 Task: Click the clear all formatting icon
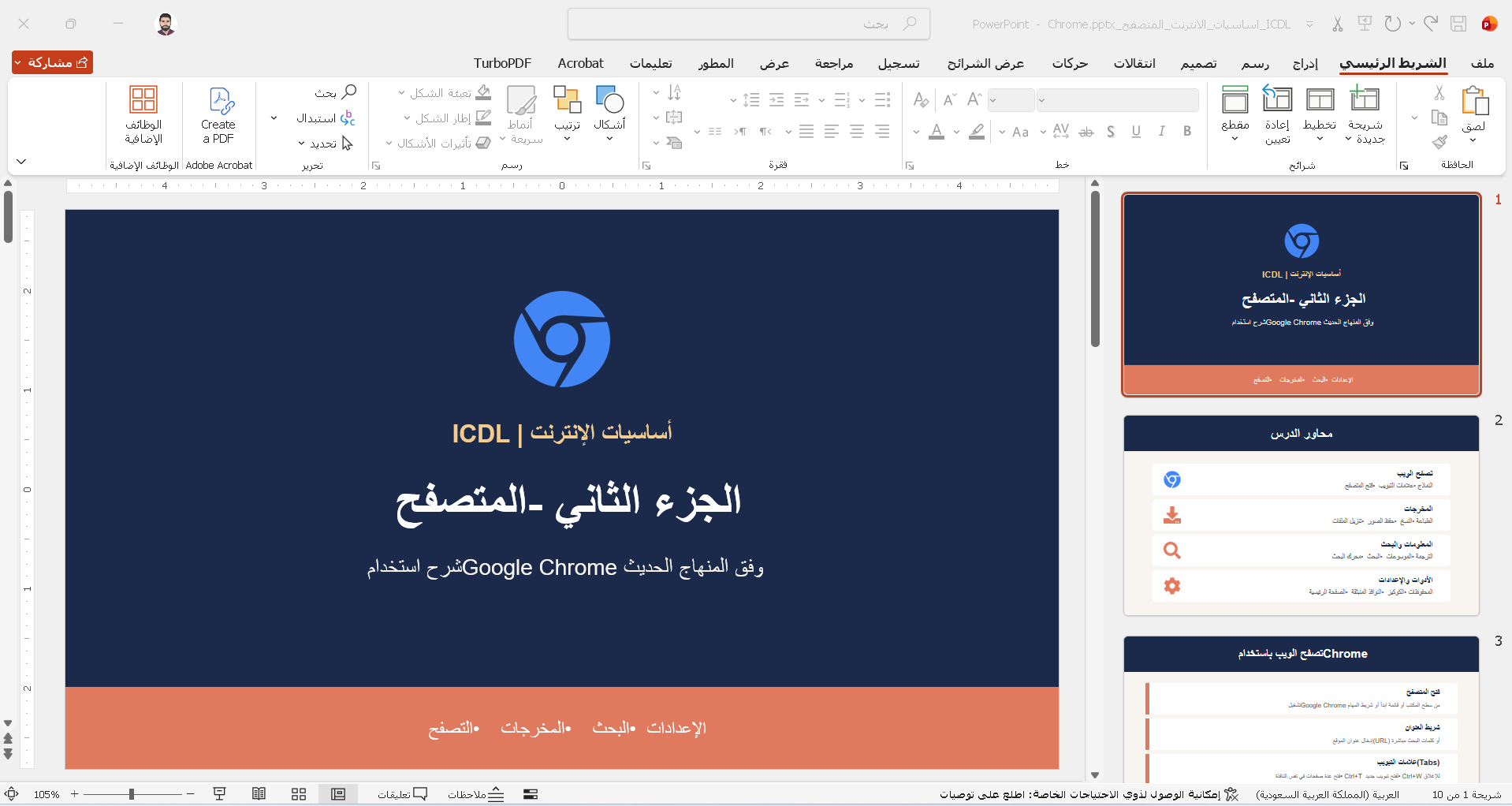click(x=921, y=99)
